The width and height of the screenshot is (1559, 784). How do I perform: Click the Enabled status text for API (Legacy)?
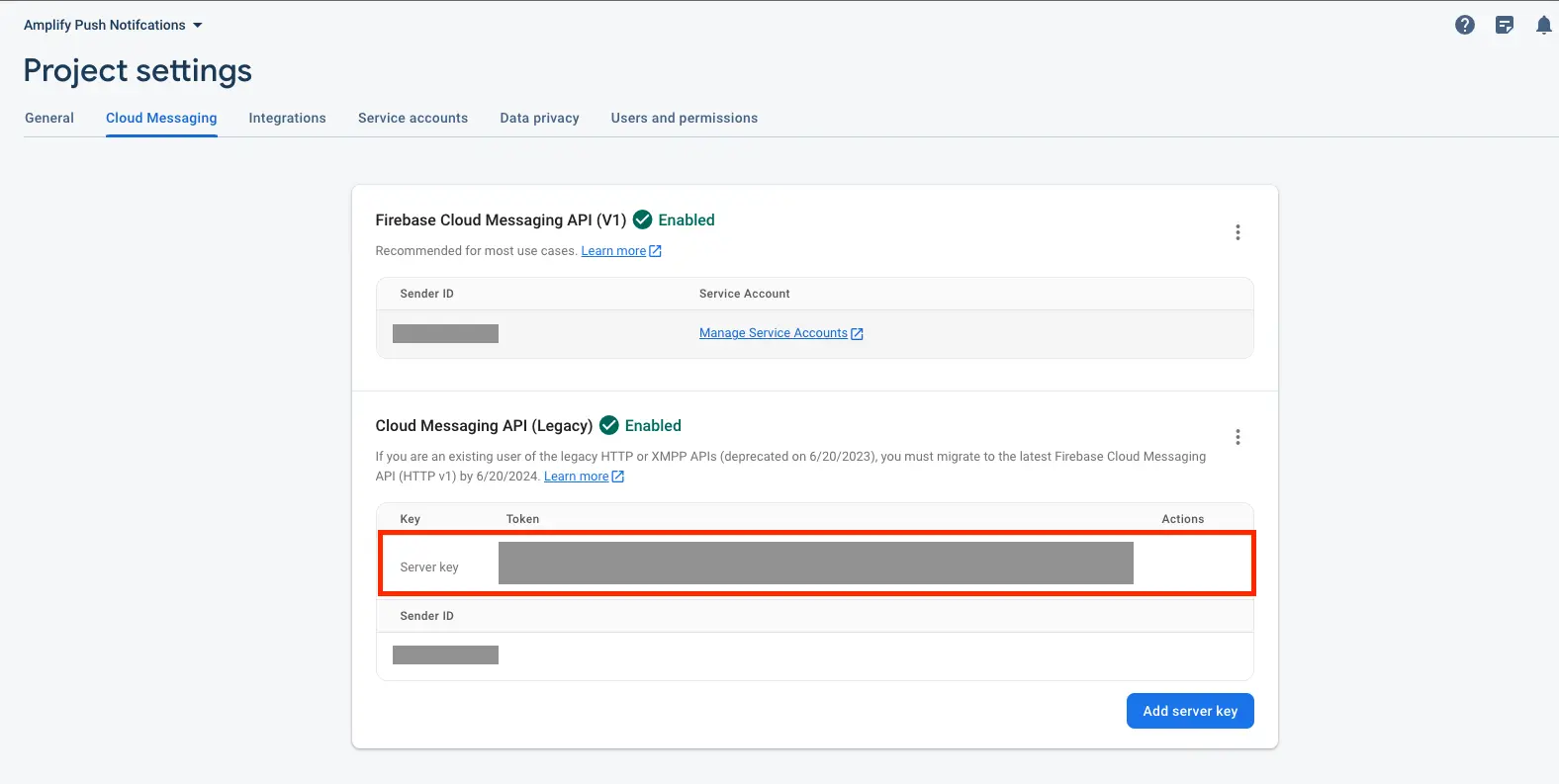tap(653, 425)
